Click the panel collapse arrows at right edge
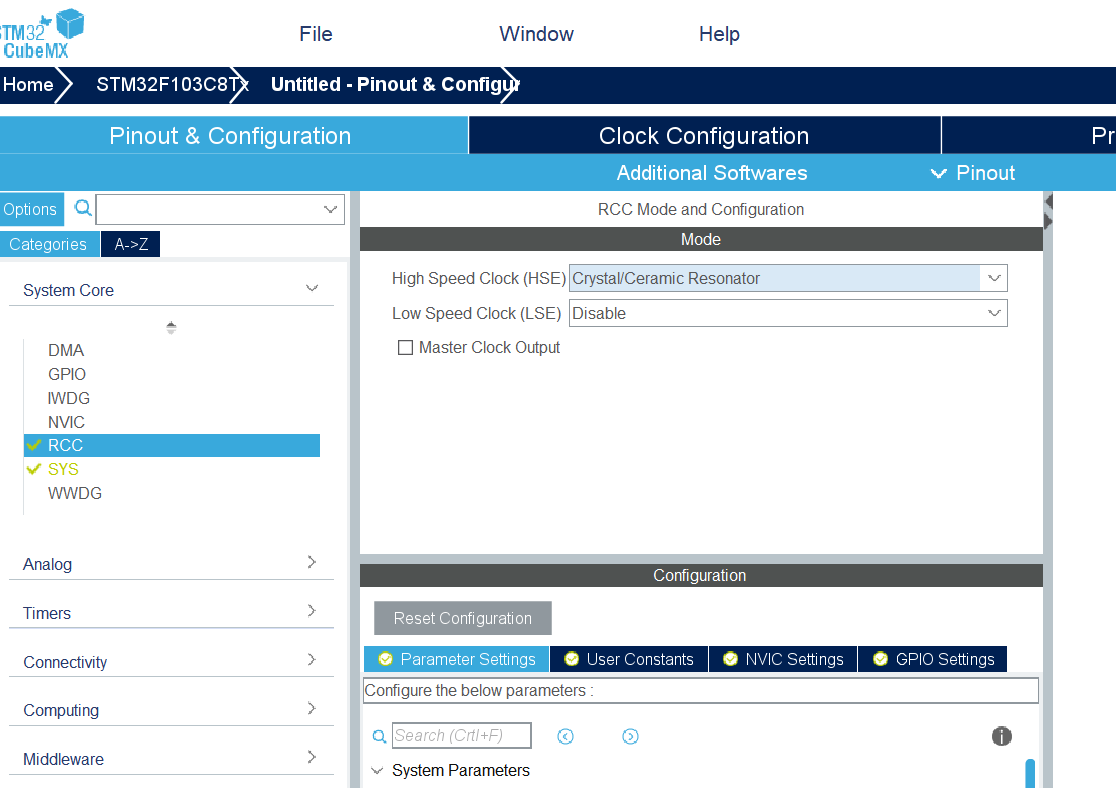The image size is (1116, 788). click(1048, 211)
